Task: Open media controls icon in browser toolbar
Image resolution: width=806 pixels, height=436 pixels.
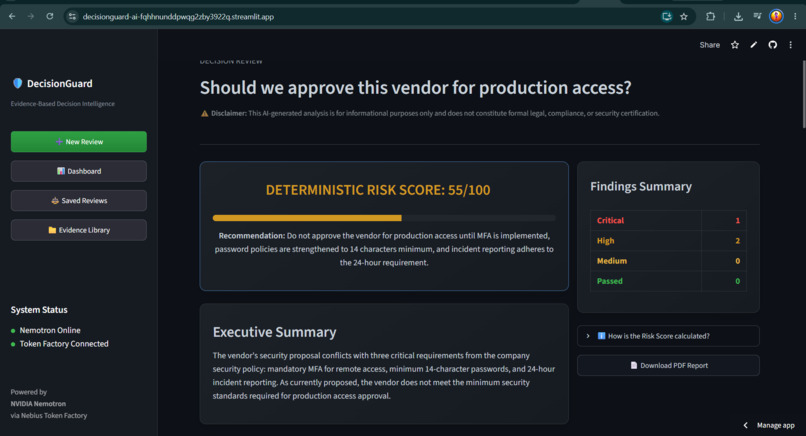Action: click(x=757, y=16)
